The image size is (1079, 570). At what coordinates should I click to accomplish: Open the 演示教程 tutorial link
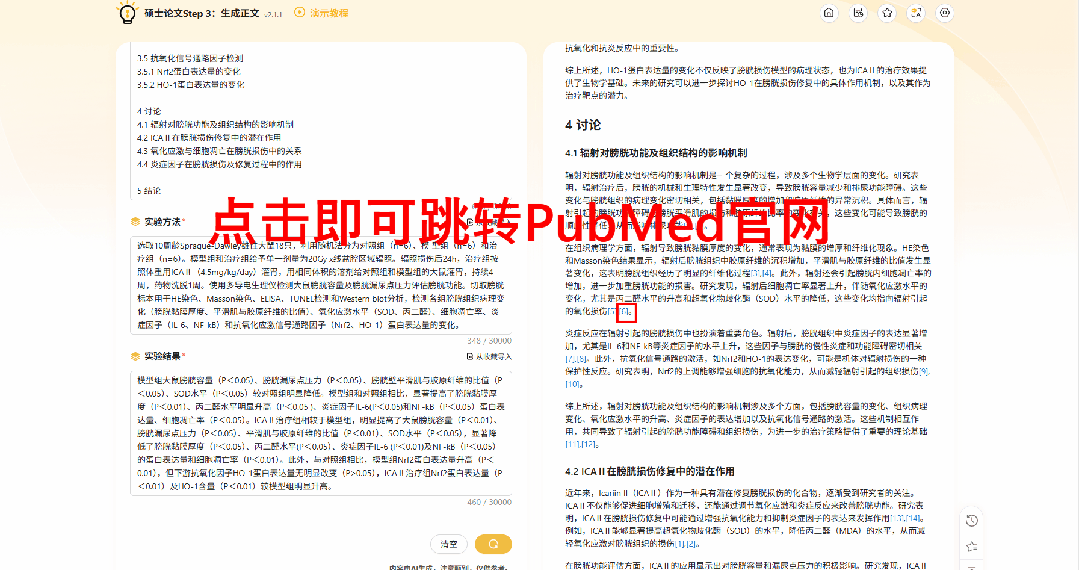pos(329,12)
